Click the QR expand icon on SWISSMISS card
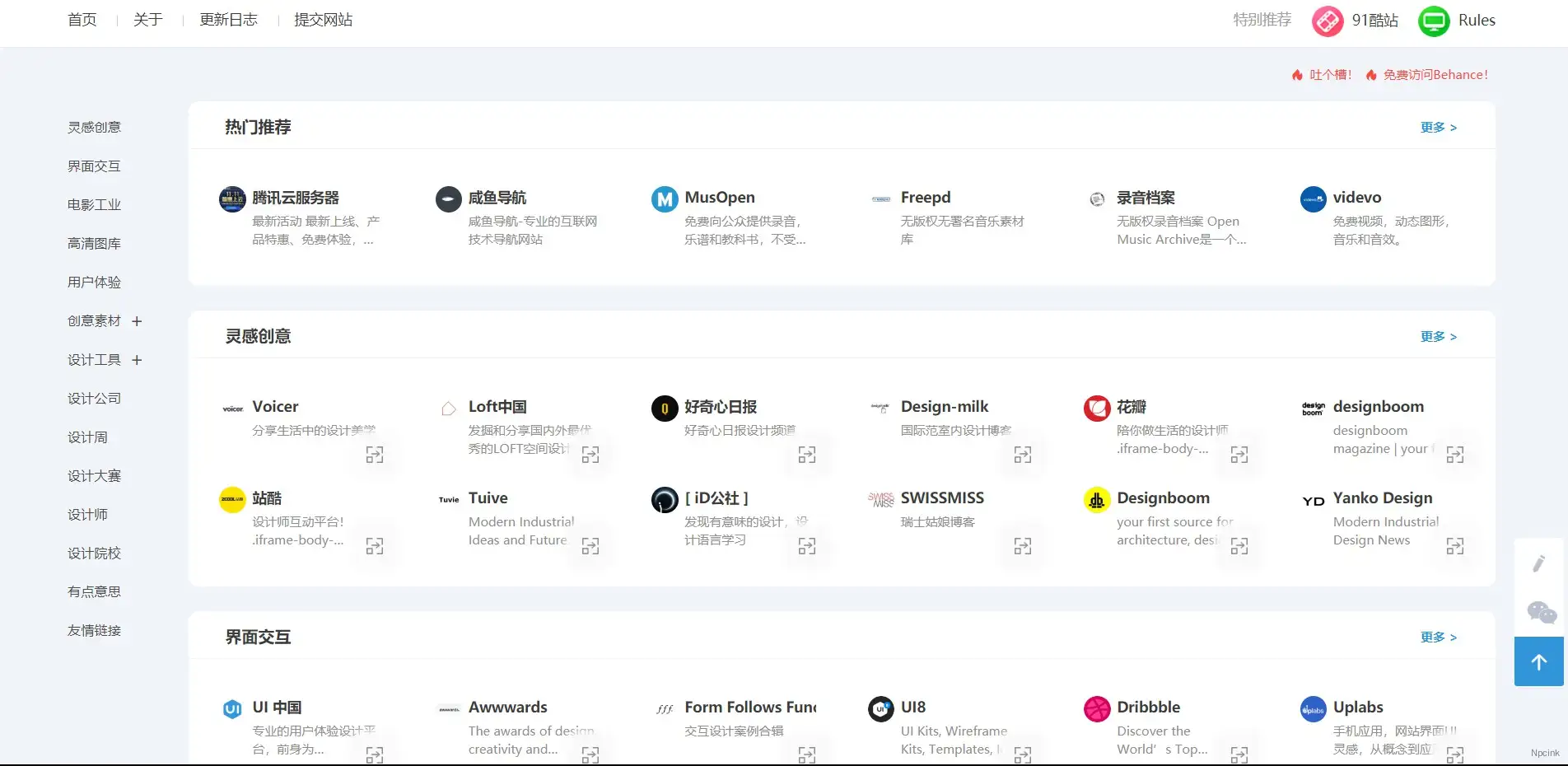The image size is (1568, 766). 1023,546
